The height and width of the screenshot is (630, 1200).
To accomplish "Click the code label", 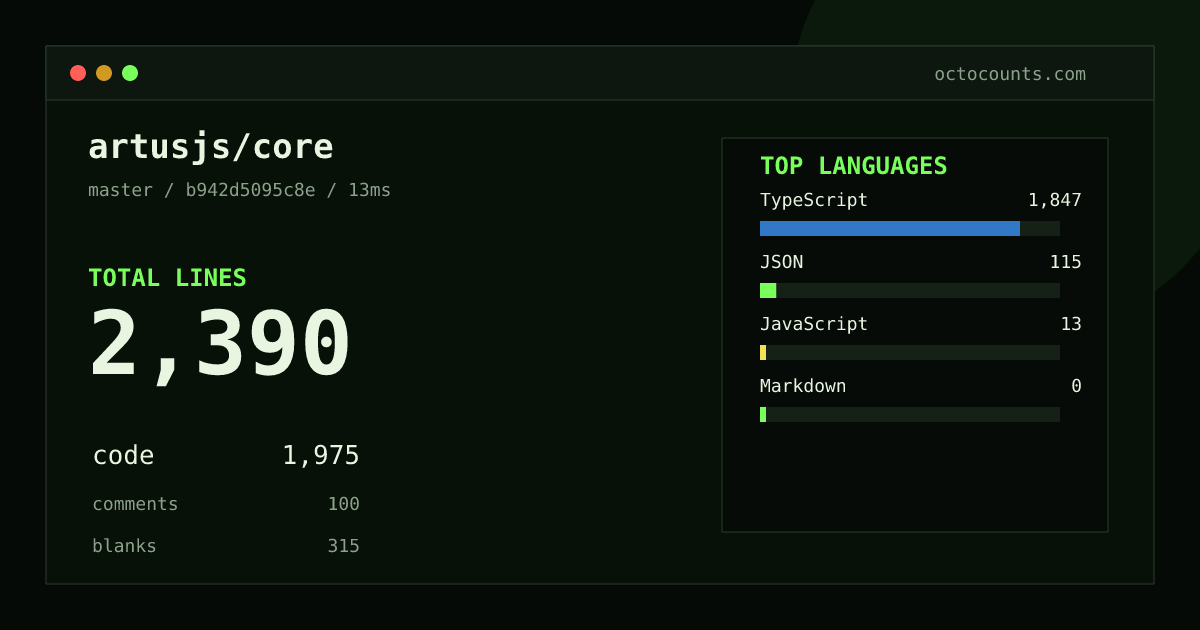I will pos(123,456).
